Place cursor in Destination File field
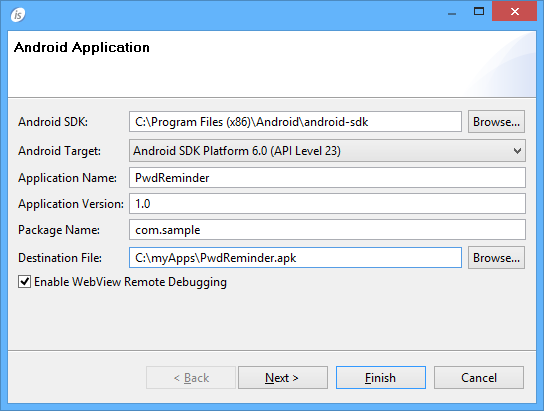 (295, 258)
